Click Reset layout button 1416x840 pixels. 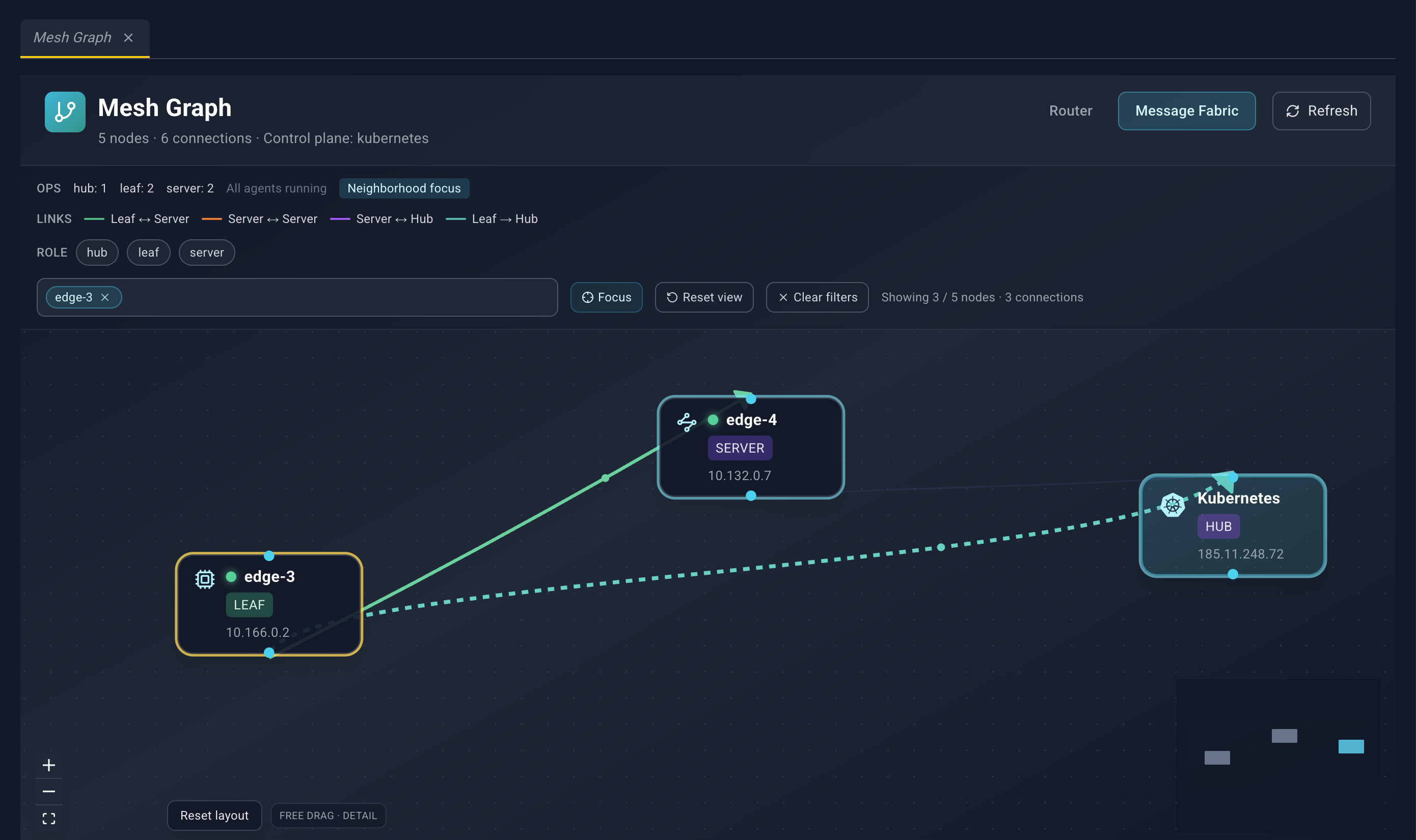(214, 815)
